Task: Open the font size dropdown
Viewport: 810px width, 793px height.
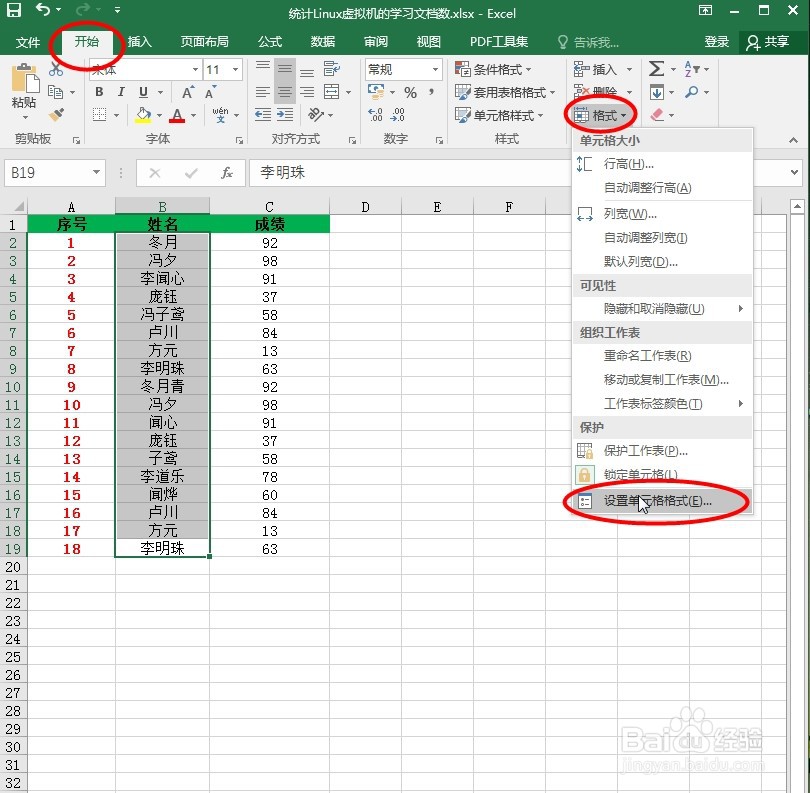Action: point(233,70)
